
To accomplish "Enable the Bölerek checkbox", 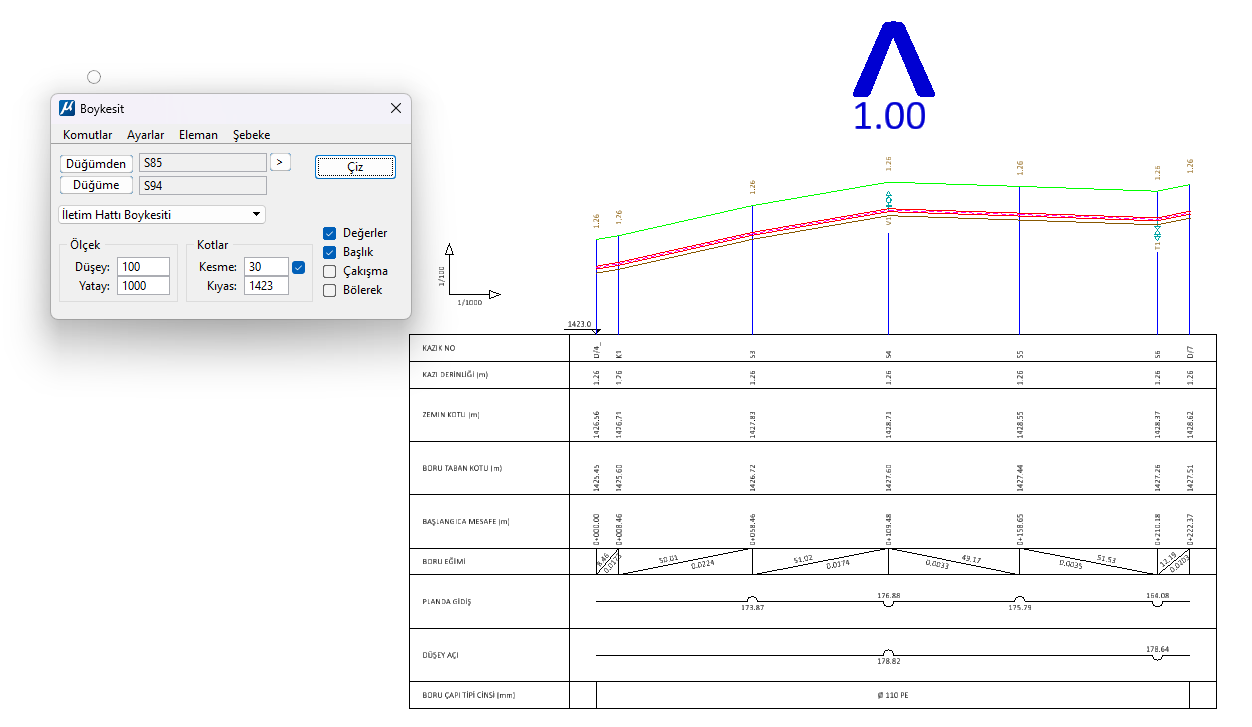I will (x=330, y=290).
